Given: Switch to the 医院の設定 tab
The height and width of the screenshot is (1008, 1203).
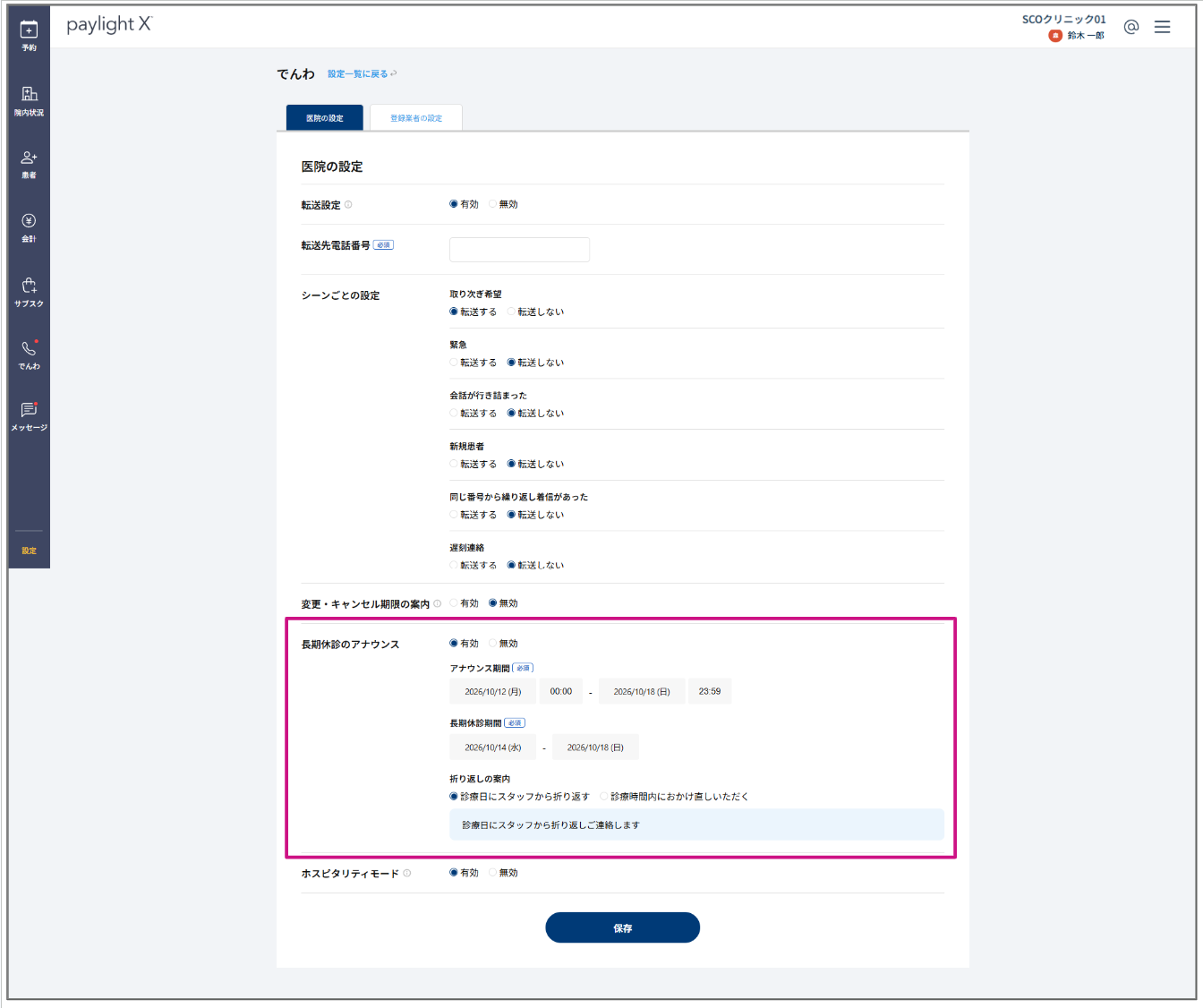Looking at the screenshot, I should pos(325,118).
